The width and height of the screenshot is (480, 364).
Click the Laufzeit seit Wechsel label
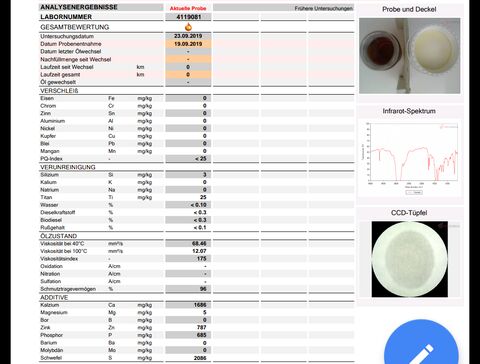pos(67,67)
